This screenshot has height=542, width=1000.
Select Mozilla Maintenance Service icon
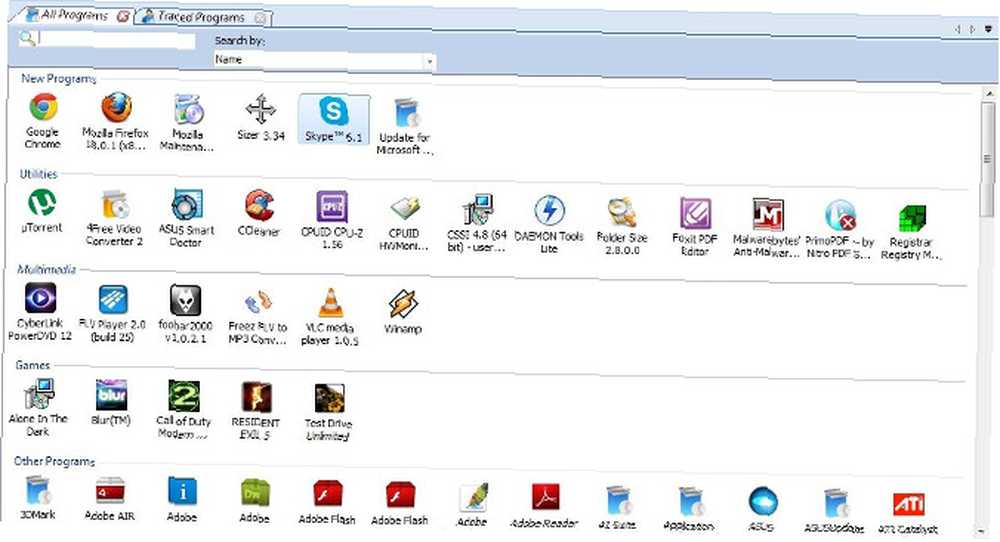pos(189,109)
